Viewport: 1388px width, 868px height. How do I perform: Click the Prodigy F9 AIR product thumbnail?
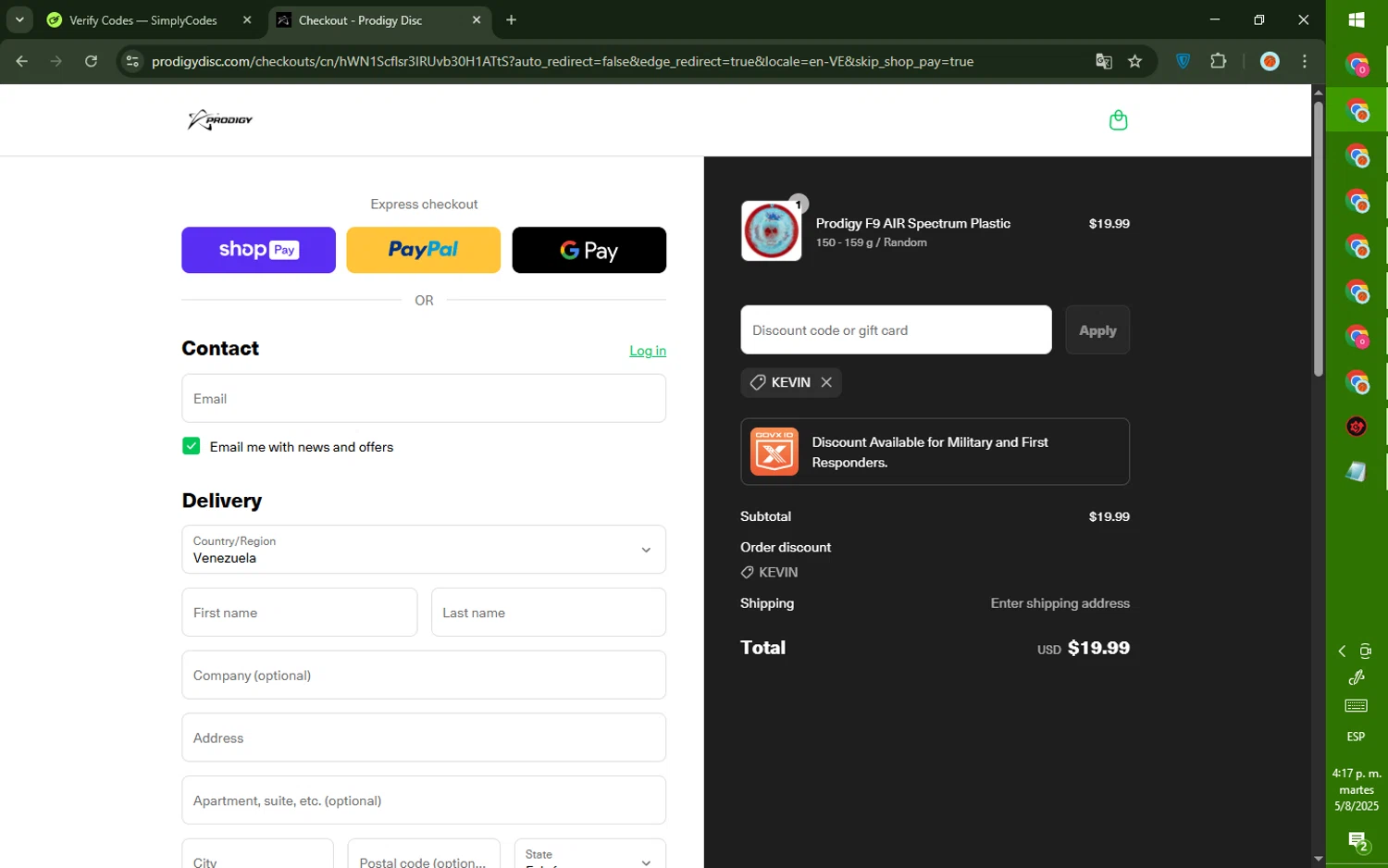771,231
